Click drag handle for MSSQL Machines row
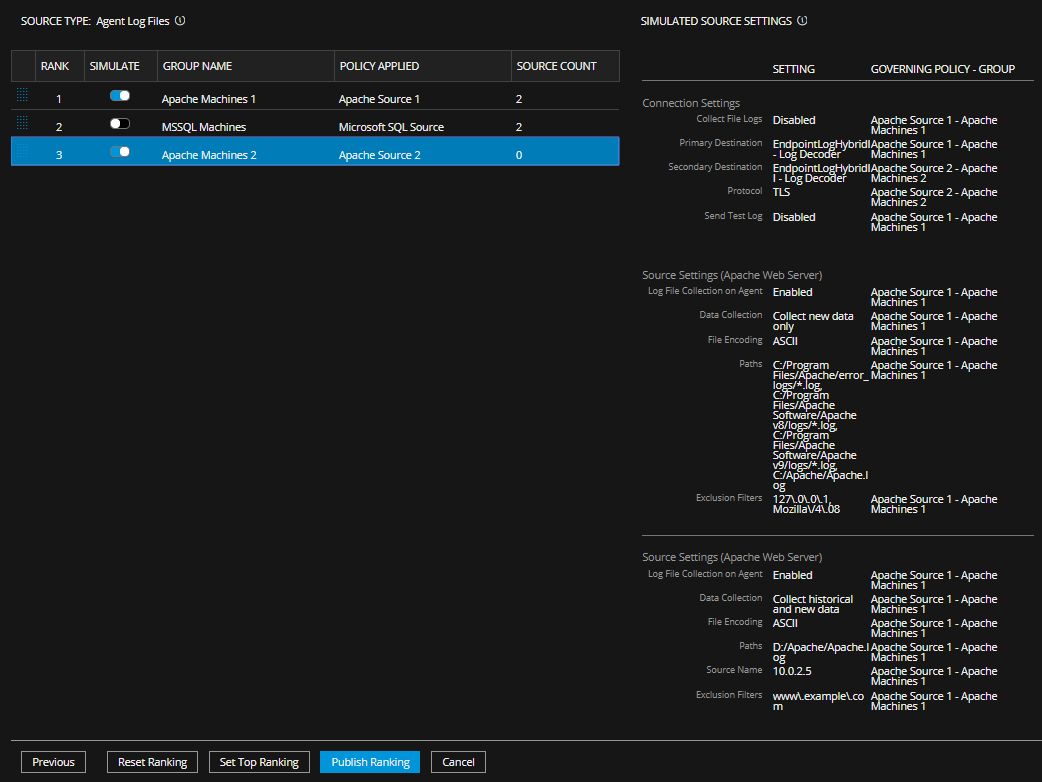This screenshot has width=1042, height=782. [22, 124]
